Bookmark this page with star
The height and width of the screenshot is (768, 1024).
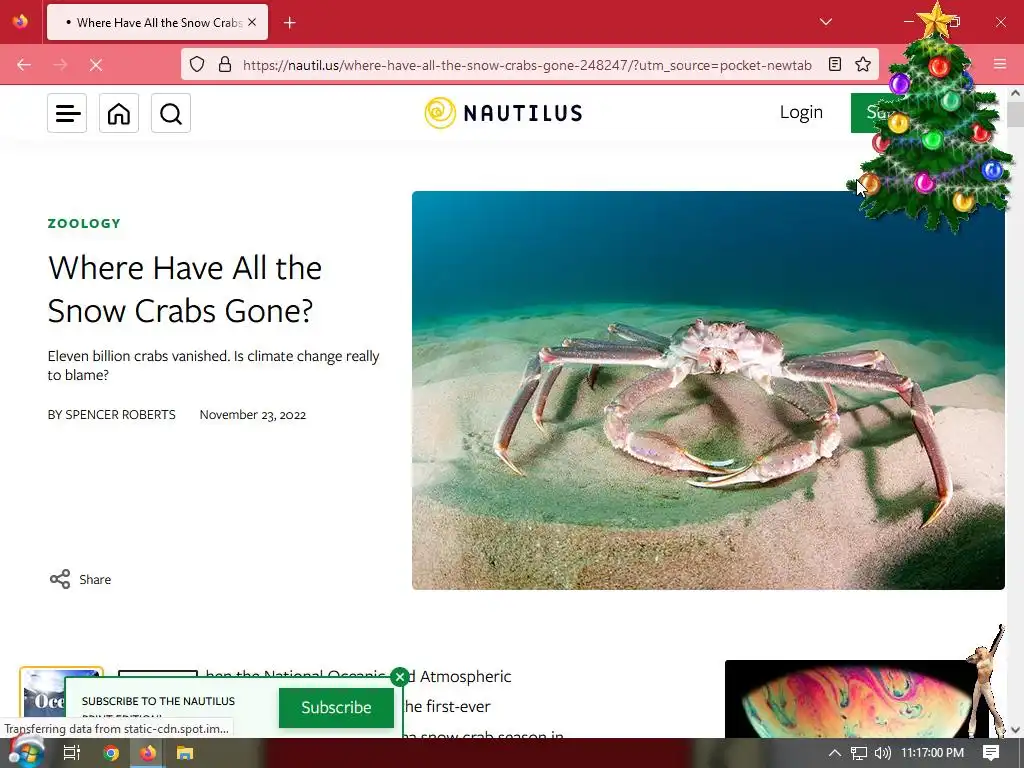(863, 64)
